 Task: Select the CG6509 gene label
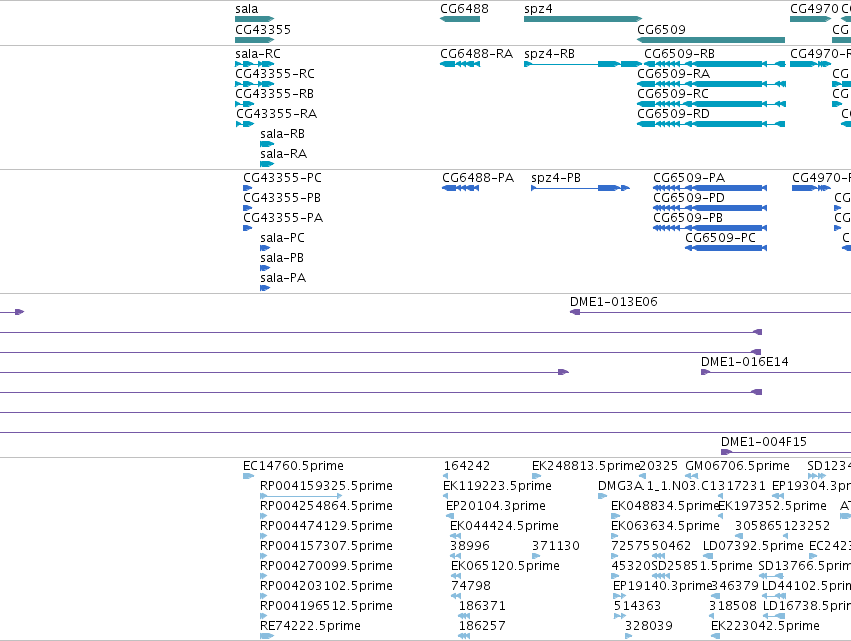[661, 29]
